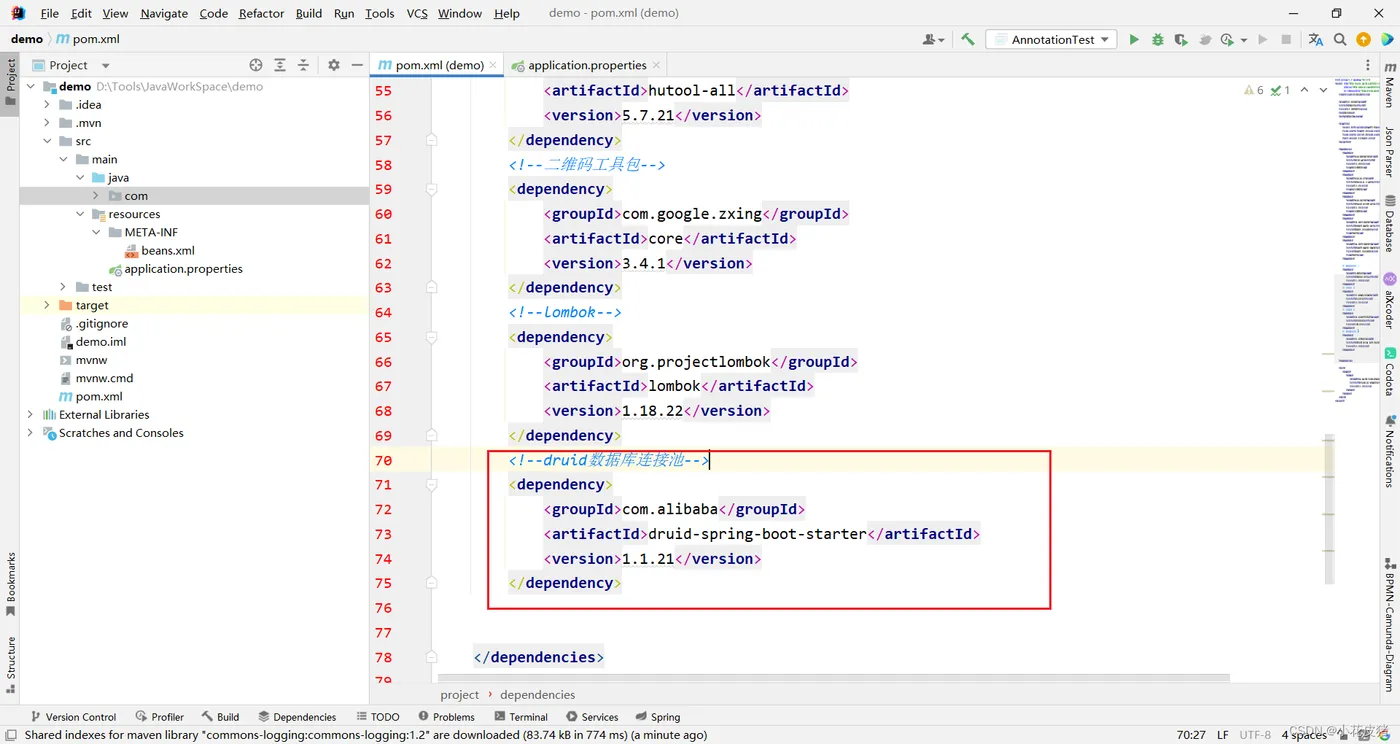Collapse the demo root node
This screenshot has height=744, width=1400.
(31, 86)
